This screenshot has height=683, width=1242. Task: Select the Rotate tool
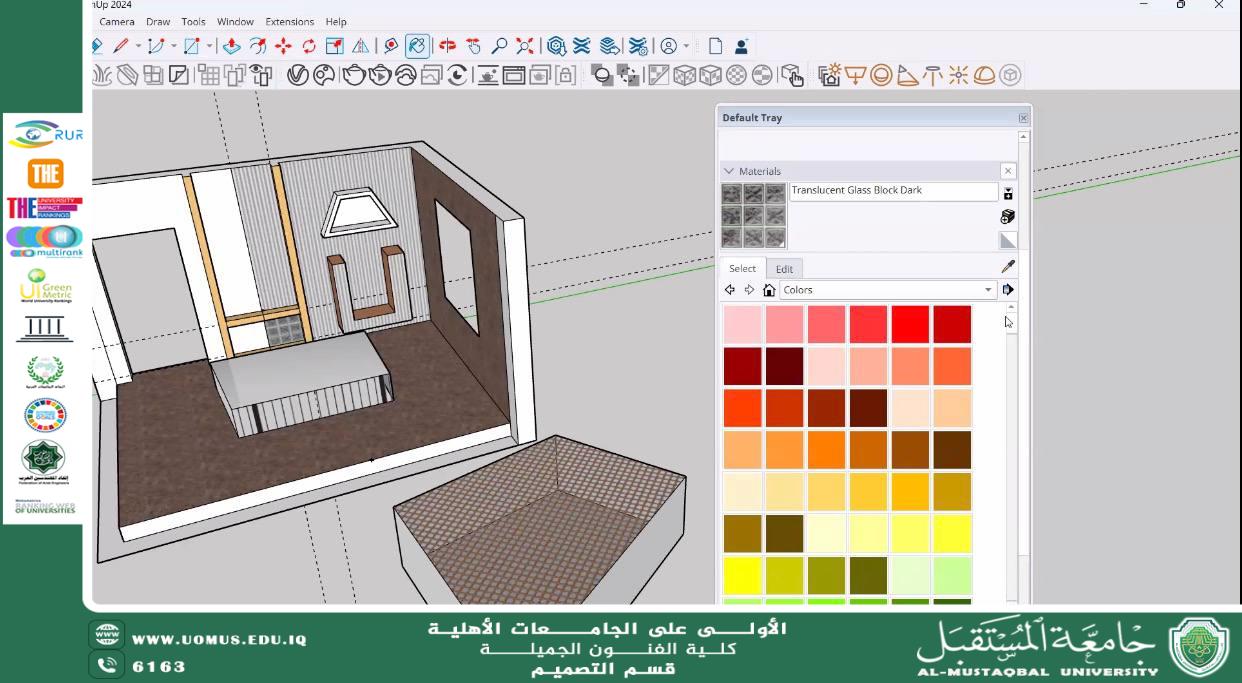(309, 45)
